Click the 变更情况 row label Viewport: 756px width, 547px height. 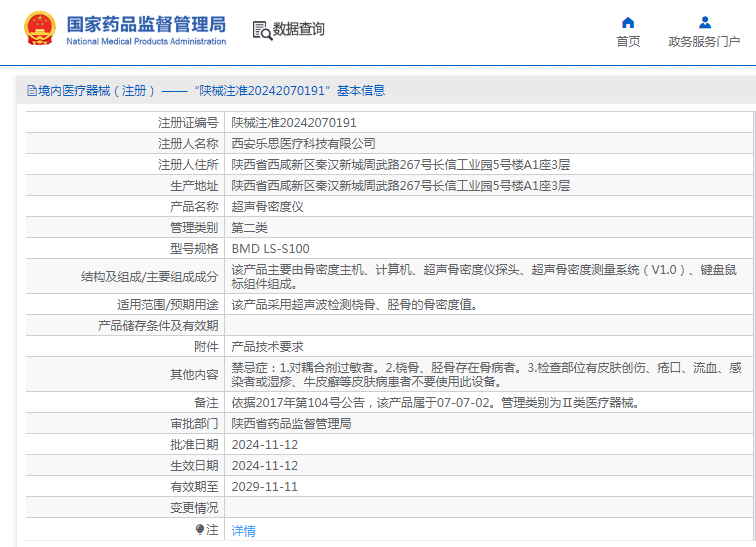[x=194, y=508]
